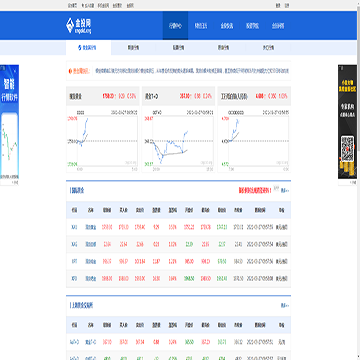Switch to the 股票行情 sub-tab
360x360 pixels.
pos(178,48)
